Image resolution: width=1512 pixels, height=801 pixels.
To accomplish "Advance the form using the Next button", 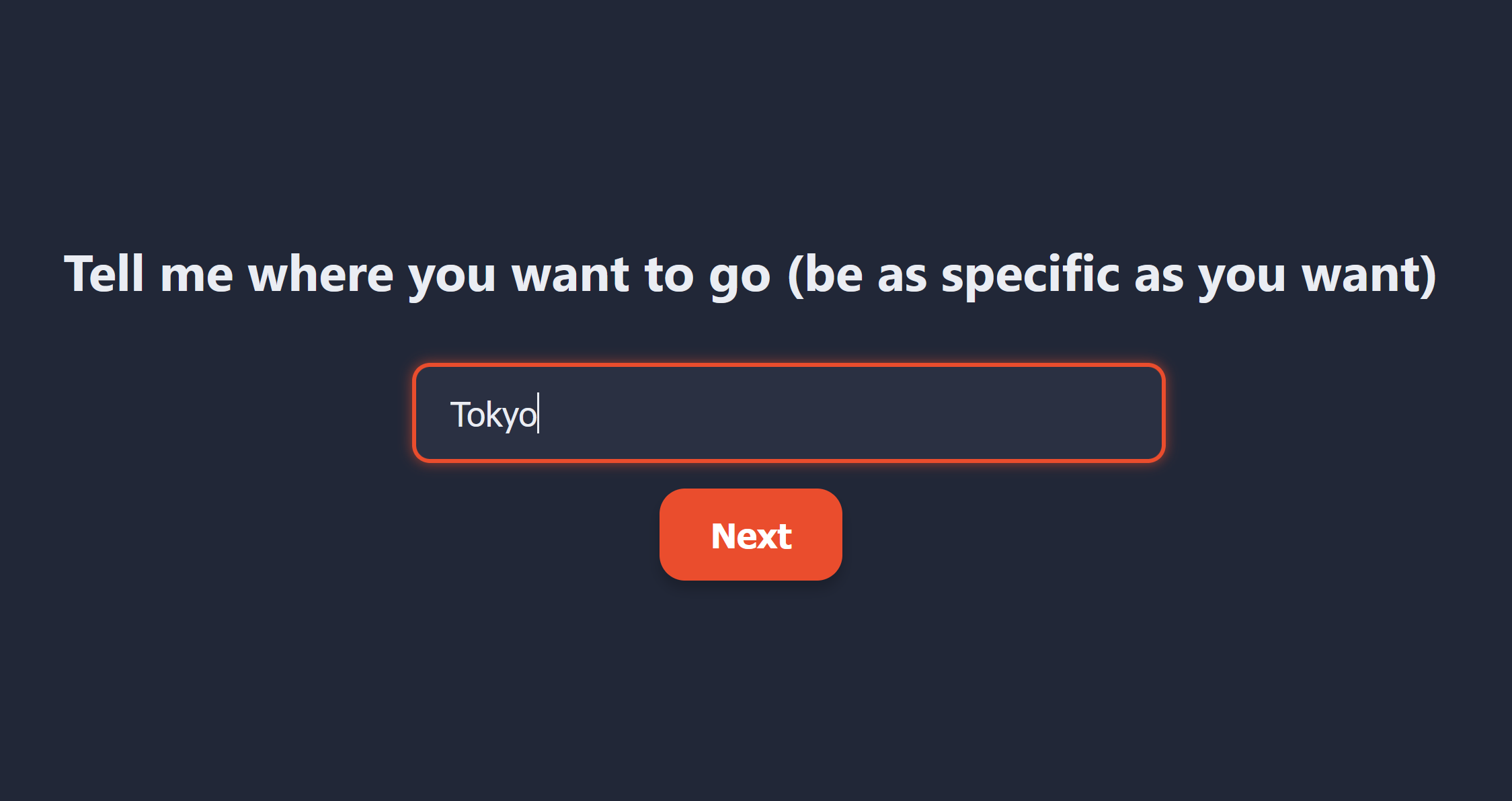I will coord(750,534).
